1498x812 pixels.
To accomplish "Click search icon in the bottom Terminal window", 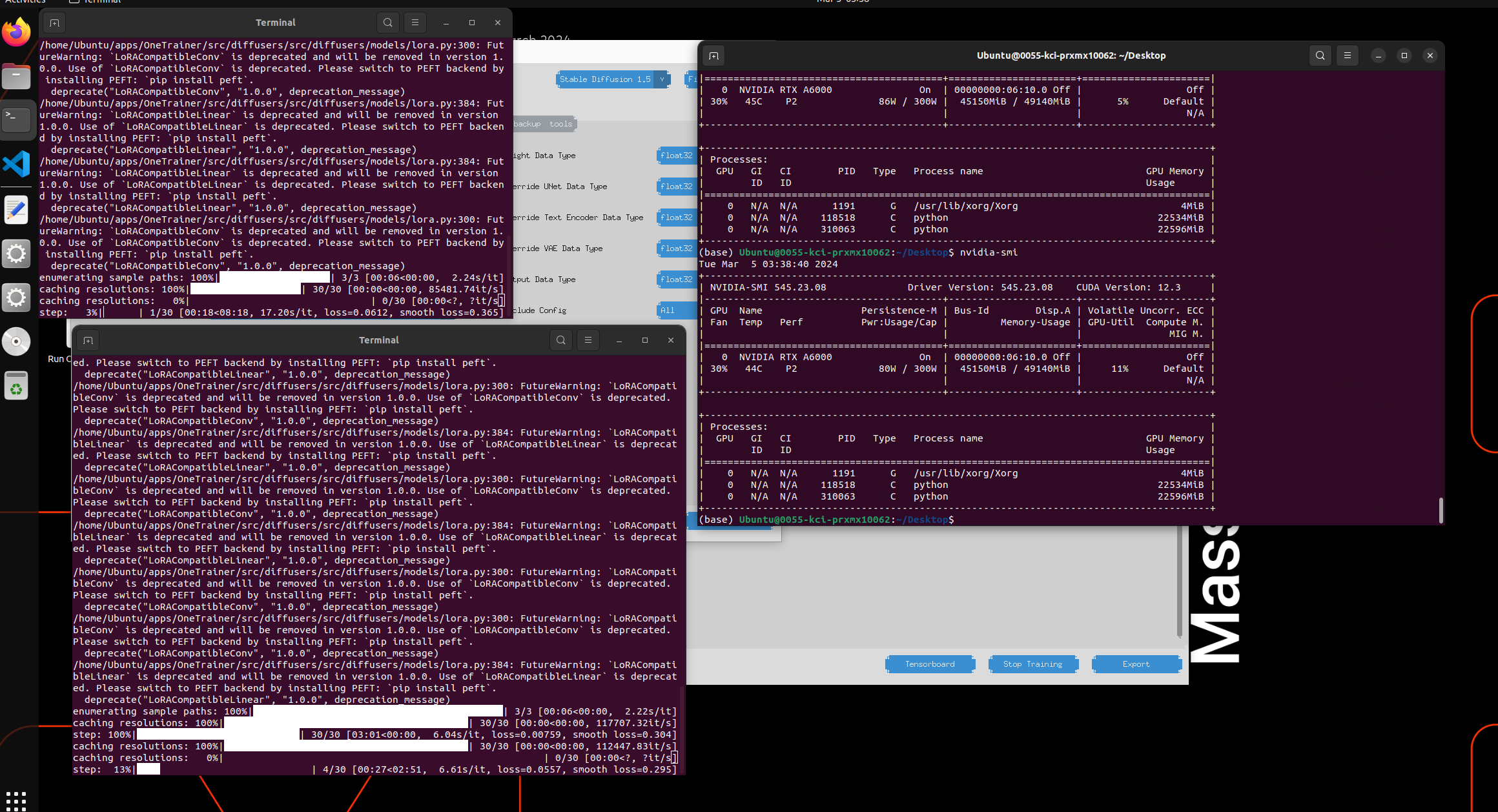I will coord(560,340).
